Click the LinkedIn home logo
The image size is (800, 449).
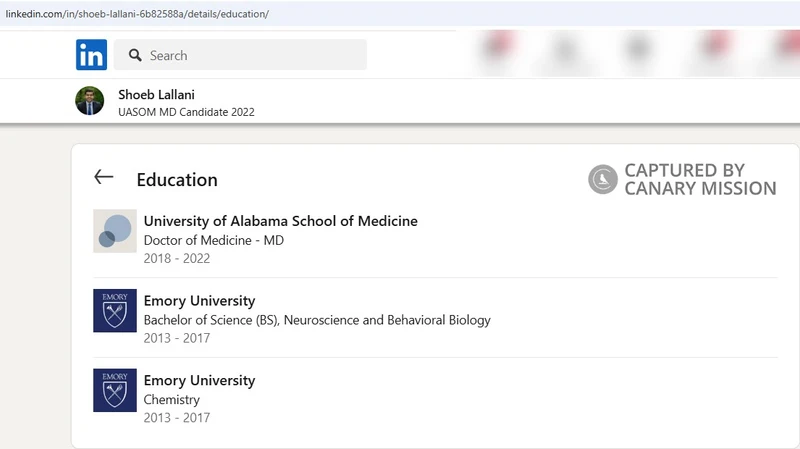91,55
